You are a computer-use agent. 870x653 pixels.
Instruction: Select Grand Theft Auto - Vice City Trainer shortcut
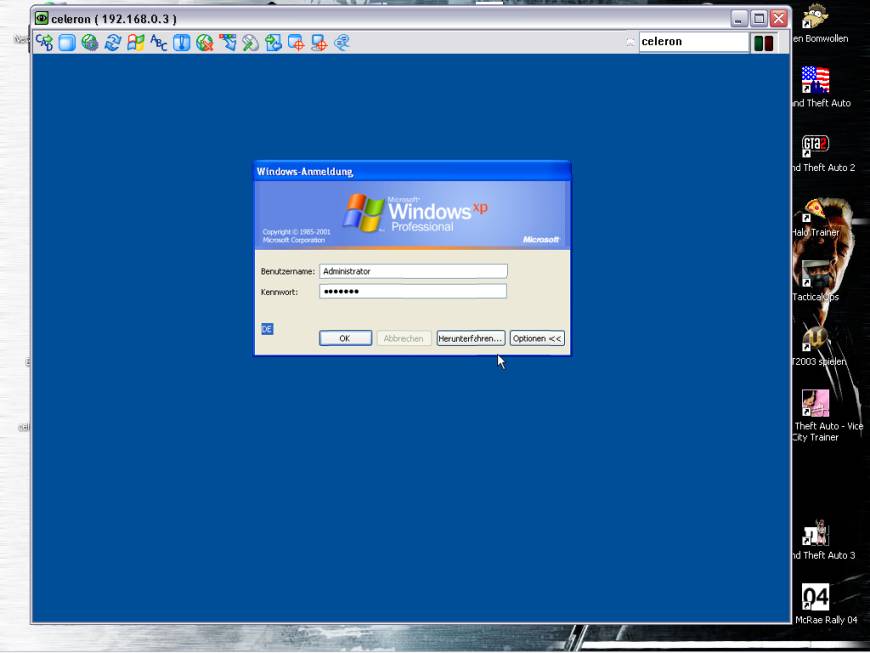click(x=827, y=416)
